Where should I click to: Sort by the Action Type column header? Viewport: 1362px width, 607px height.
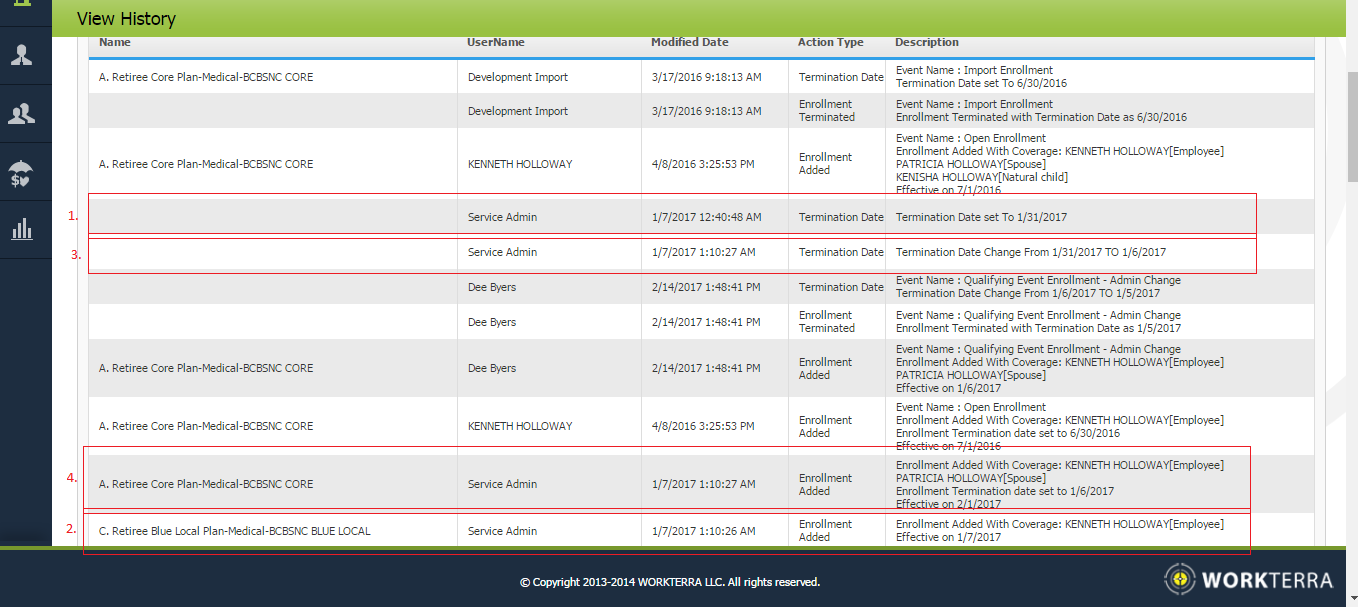pyautogui.click(x=830, y=43)
